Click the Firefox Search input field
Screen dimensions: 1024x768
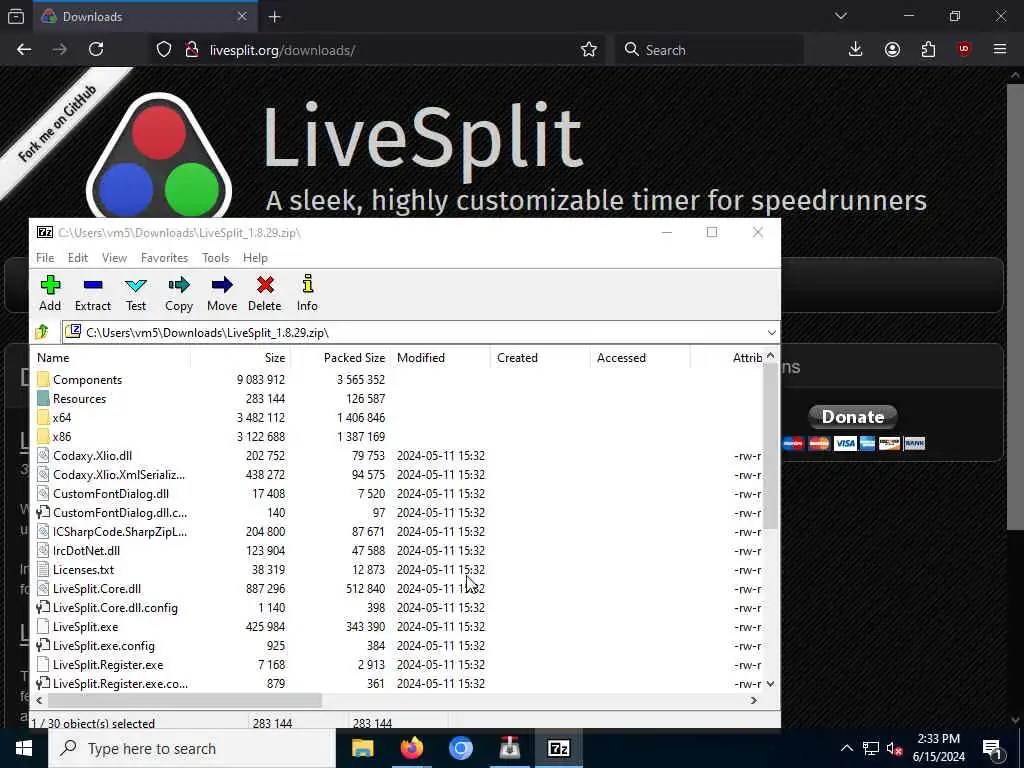coord(709,50)
